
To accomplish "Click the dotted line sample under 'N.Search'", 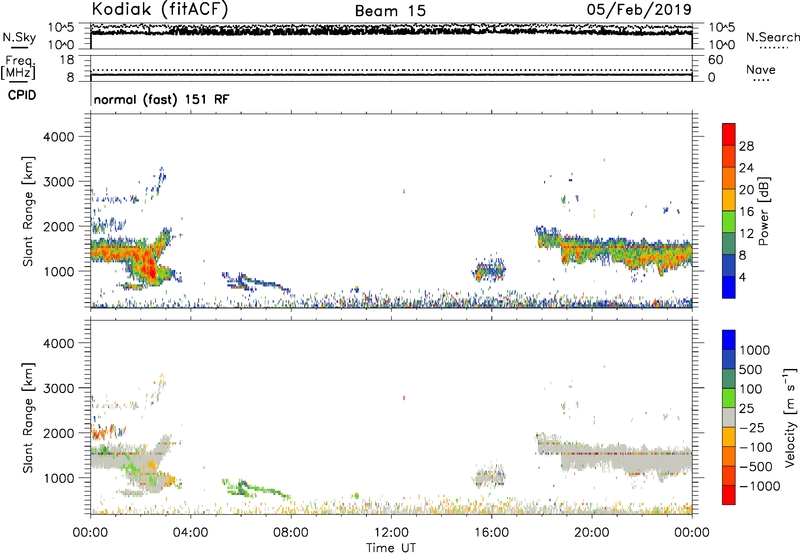I will (x=774, y=47).
